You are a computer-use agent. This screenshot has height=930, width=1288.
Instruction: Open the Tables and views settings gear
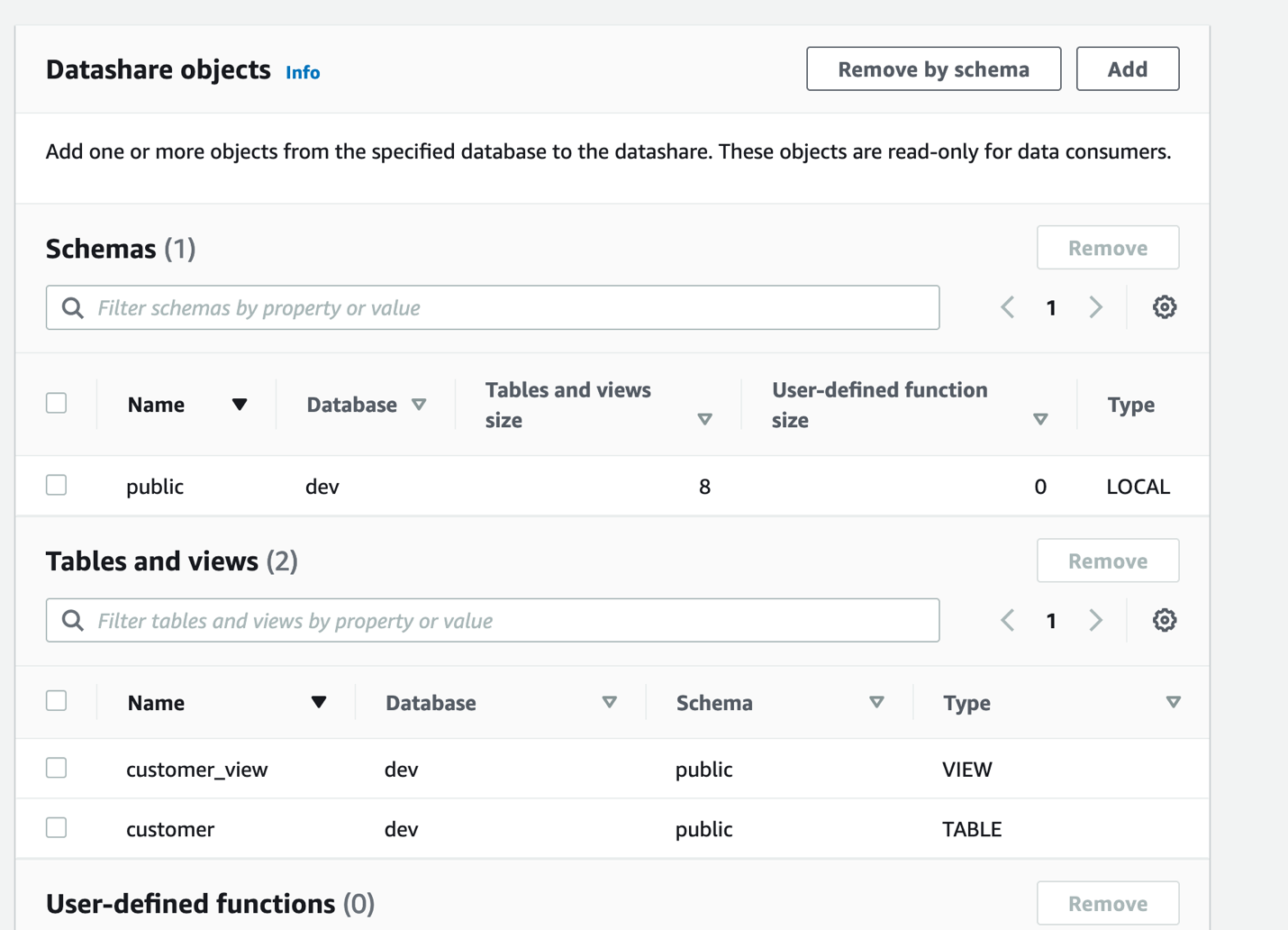(1165, 620)
